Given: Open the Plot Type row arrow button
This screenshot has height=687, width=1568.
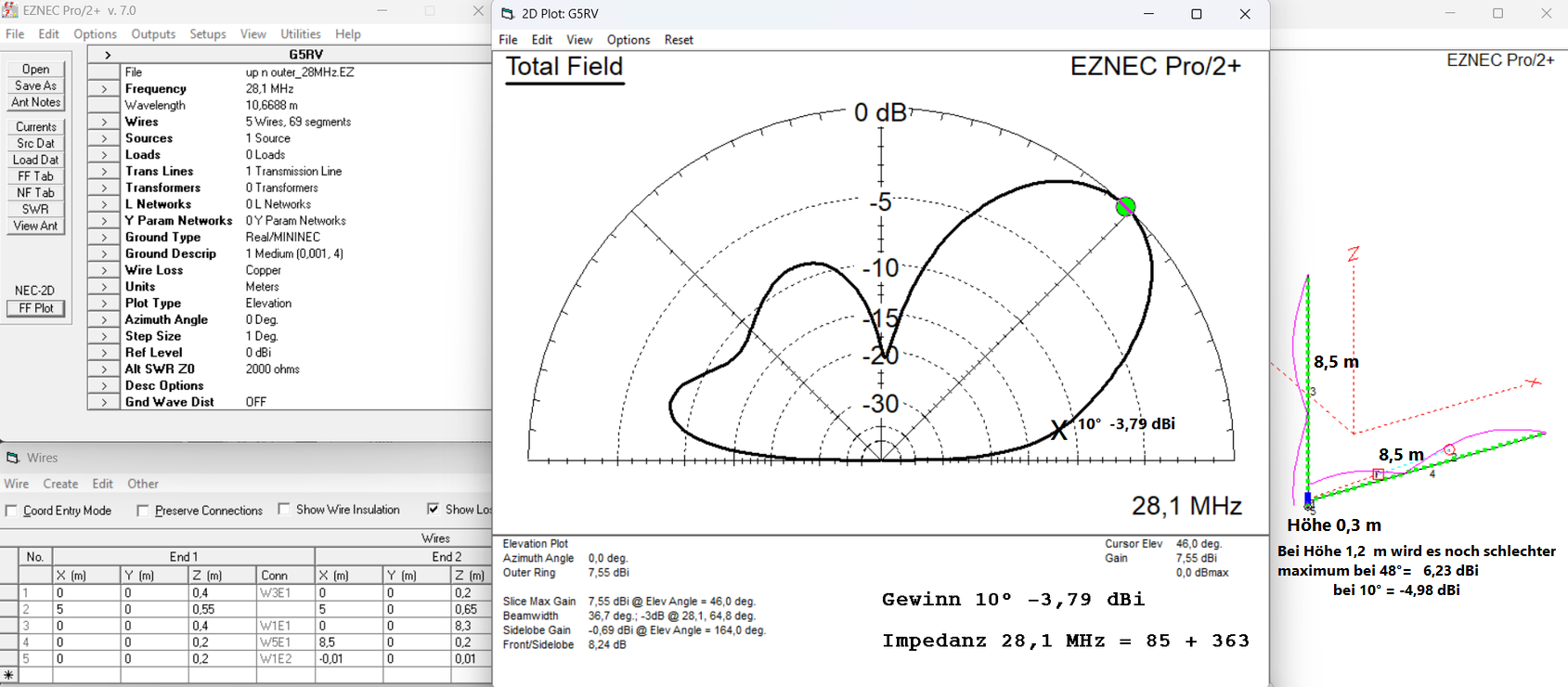Looking at the screenshot, I should pos(104,304).
